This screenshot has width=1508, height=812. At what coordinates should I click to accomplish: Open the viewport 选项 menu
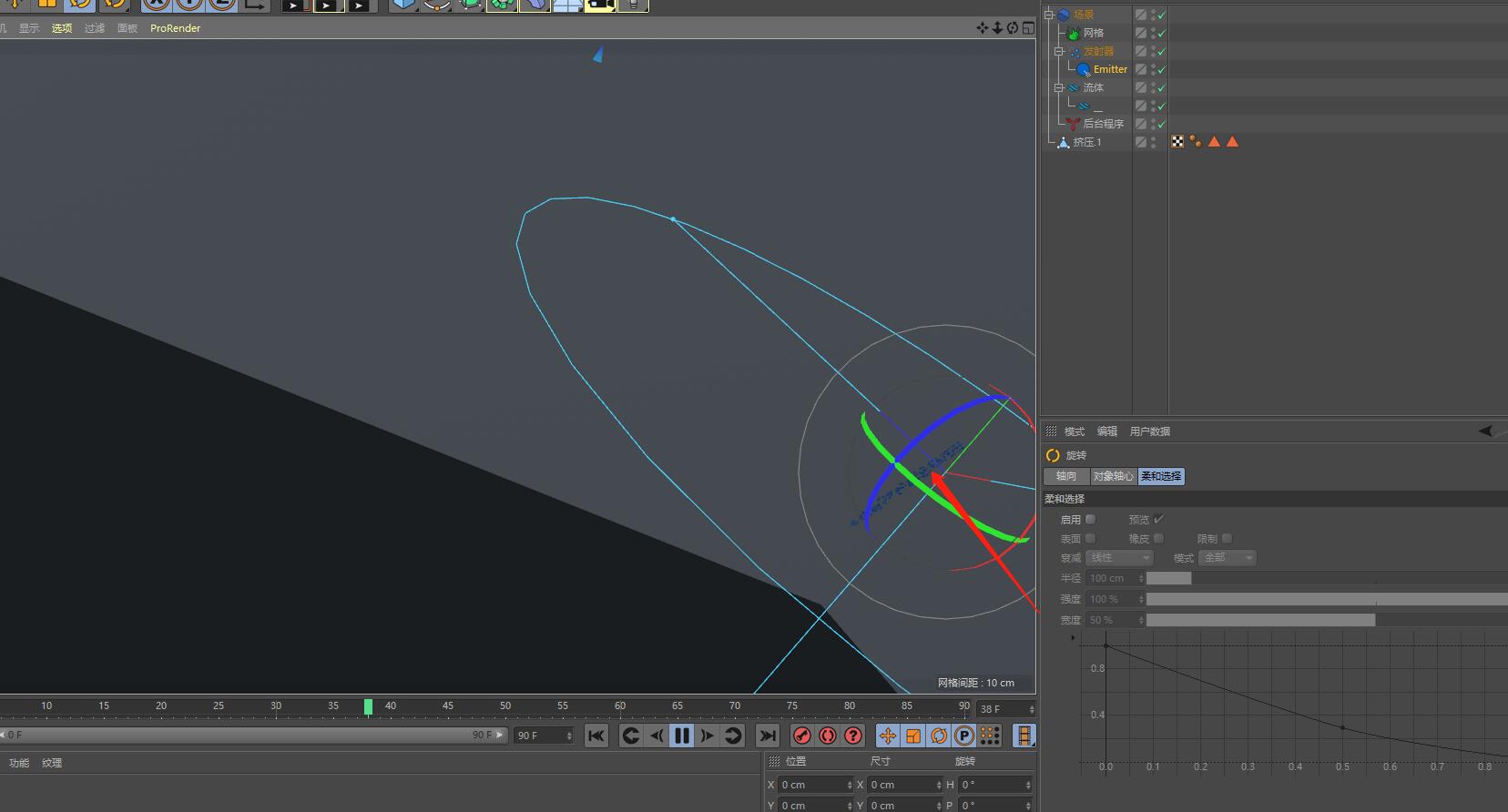[x=62, y=28]
